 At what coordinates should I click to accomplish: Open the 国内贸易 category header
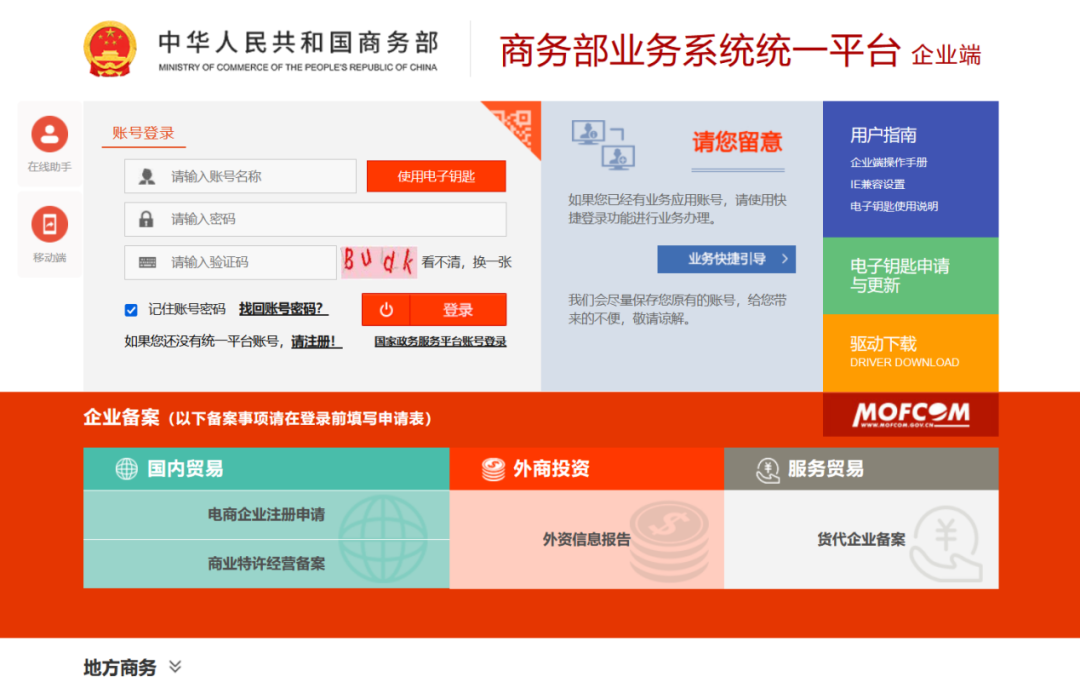pos(267,469)
